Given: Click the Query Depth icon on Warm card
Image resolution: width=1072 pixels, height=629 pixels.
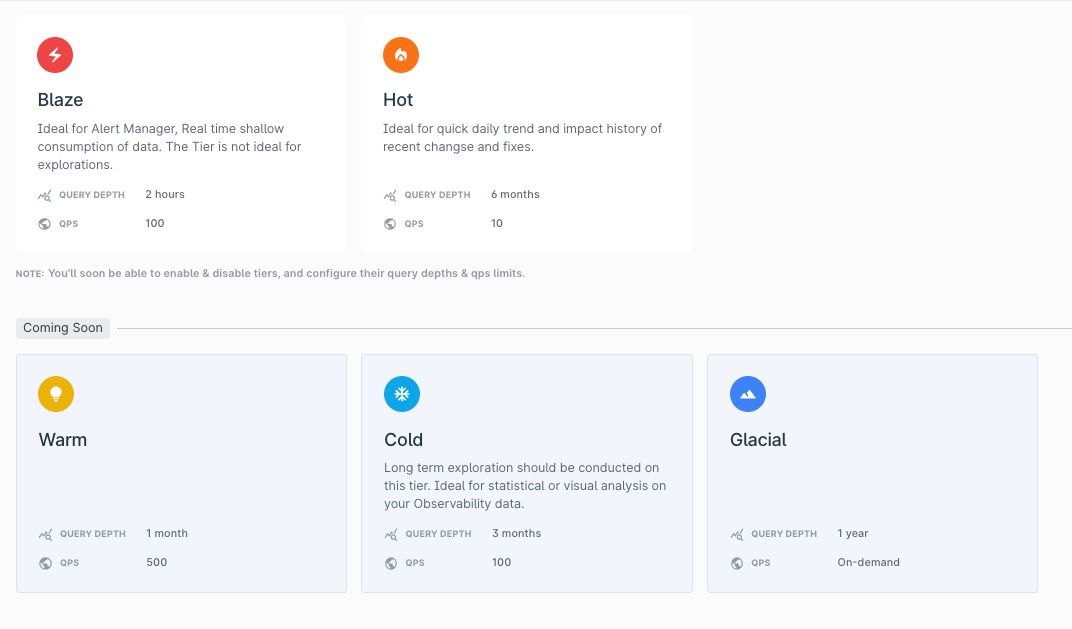Looking at the screenshot, I should pos(44,533).
